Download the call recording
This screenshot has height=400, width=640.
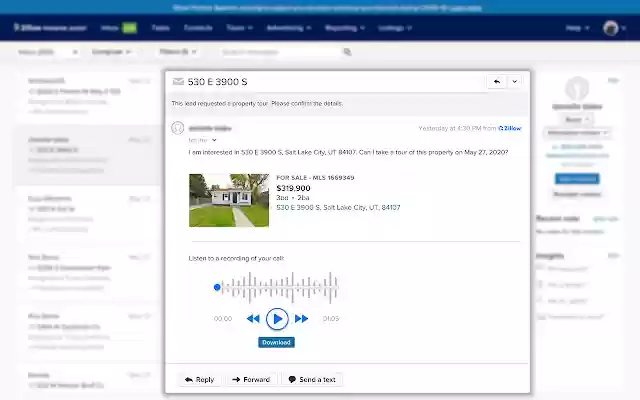coord(276,342)
